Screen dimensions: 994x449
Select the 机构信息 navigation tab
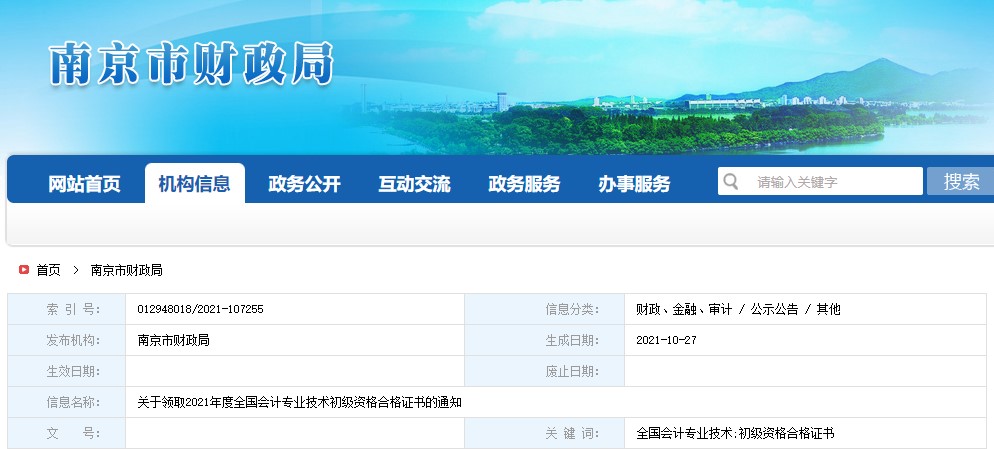[x=194, y=184]
